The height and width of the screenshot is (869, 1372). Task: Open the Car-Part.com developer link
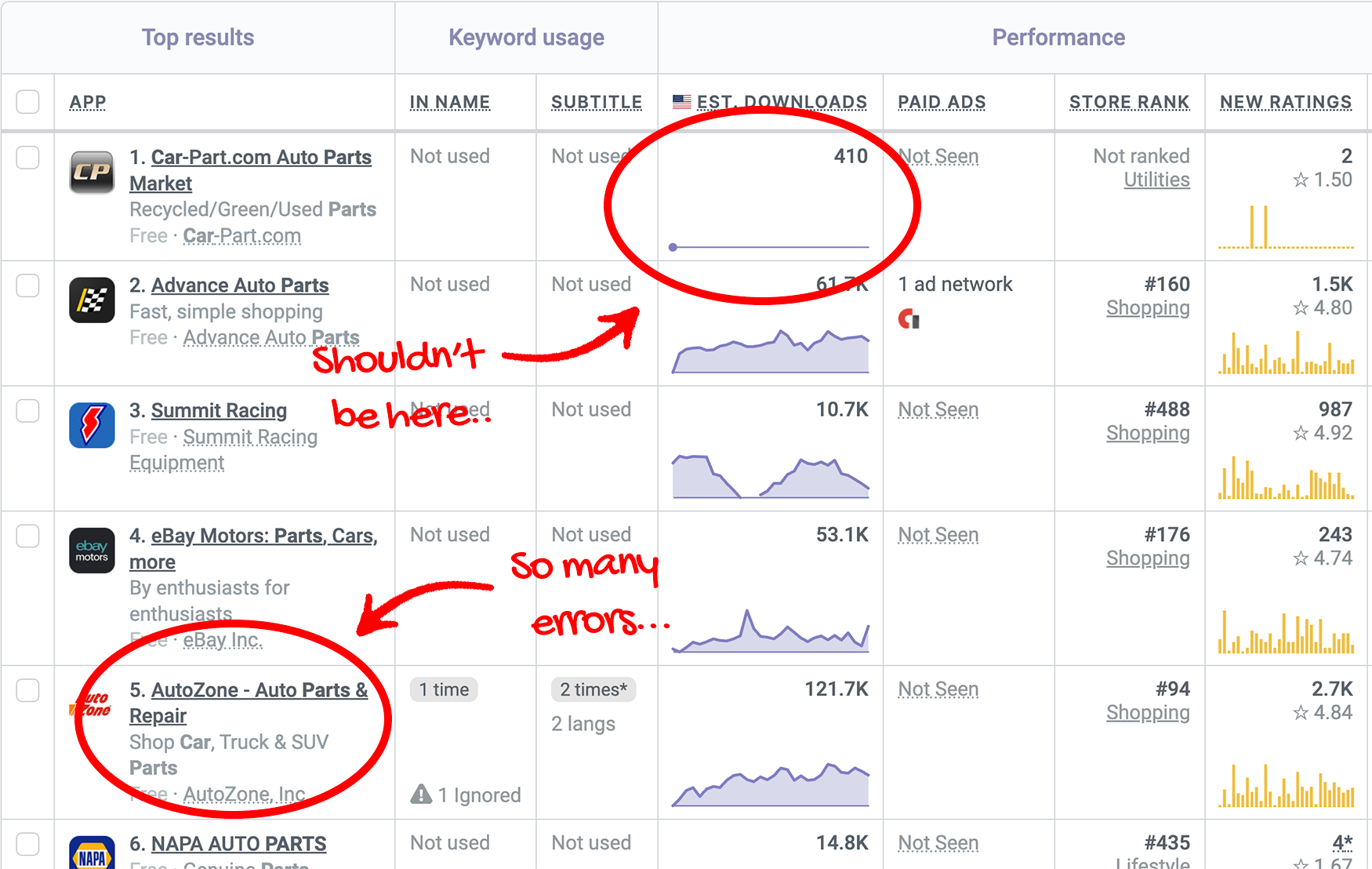[x=242, y=236]
